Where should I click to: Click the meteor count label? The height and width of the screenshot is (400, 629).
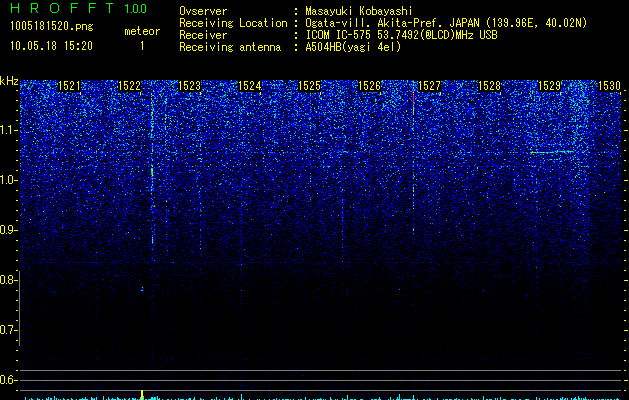[x=142, y=31]
